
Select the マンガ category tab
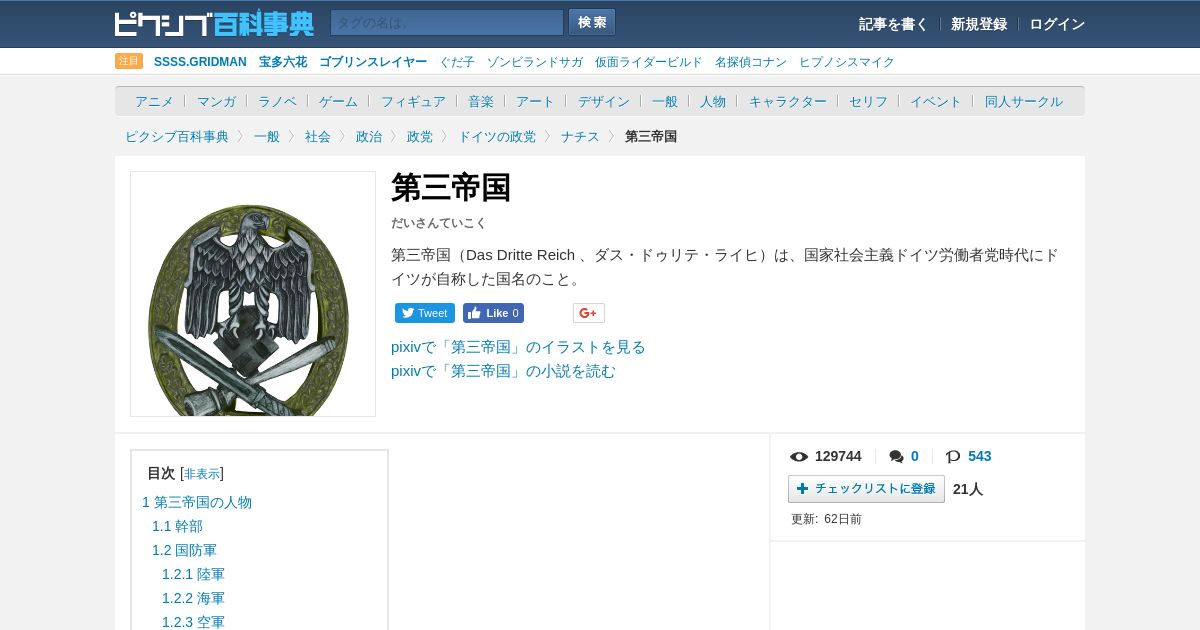tap(216, 101)
